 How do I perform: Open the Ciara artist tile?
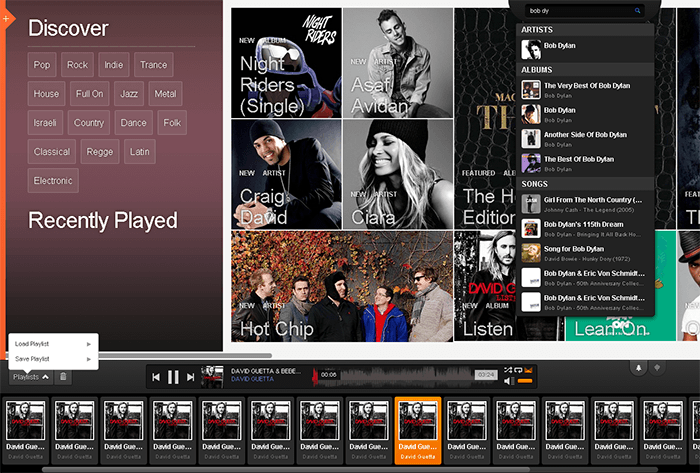coord(398,174)
